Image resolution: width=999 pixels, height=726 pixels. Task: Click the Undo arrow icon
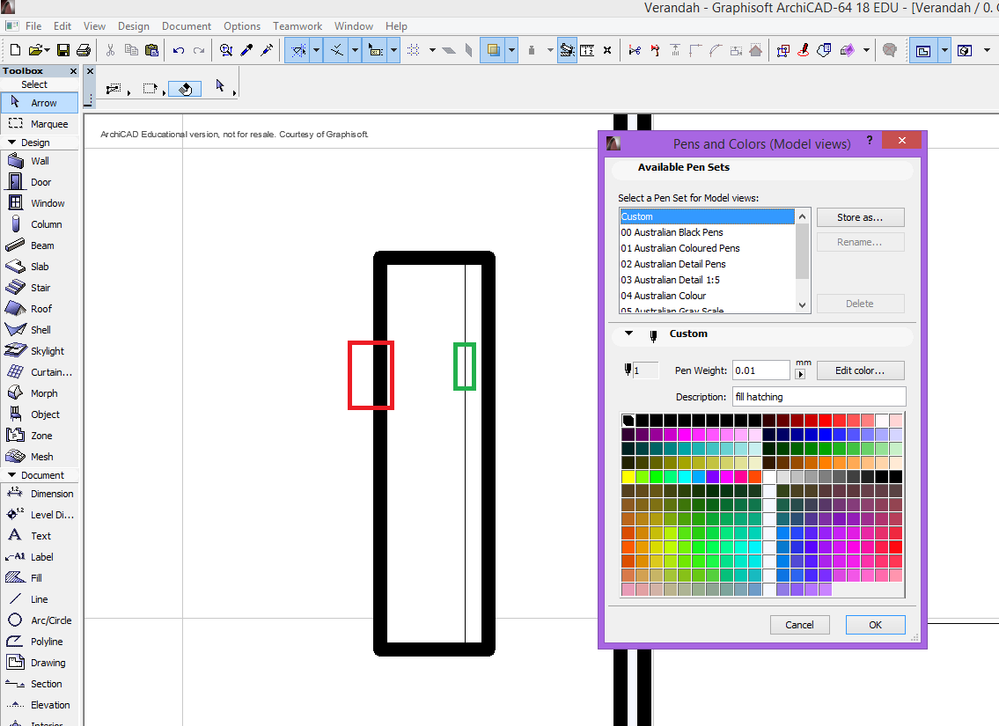178,50
